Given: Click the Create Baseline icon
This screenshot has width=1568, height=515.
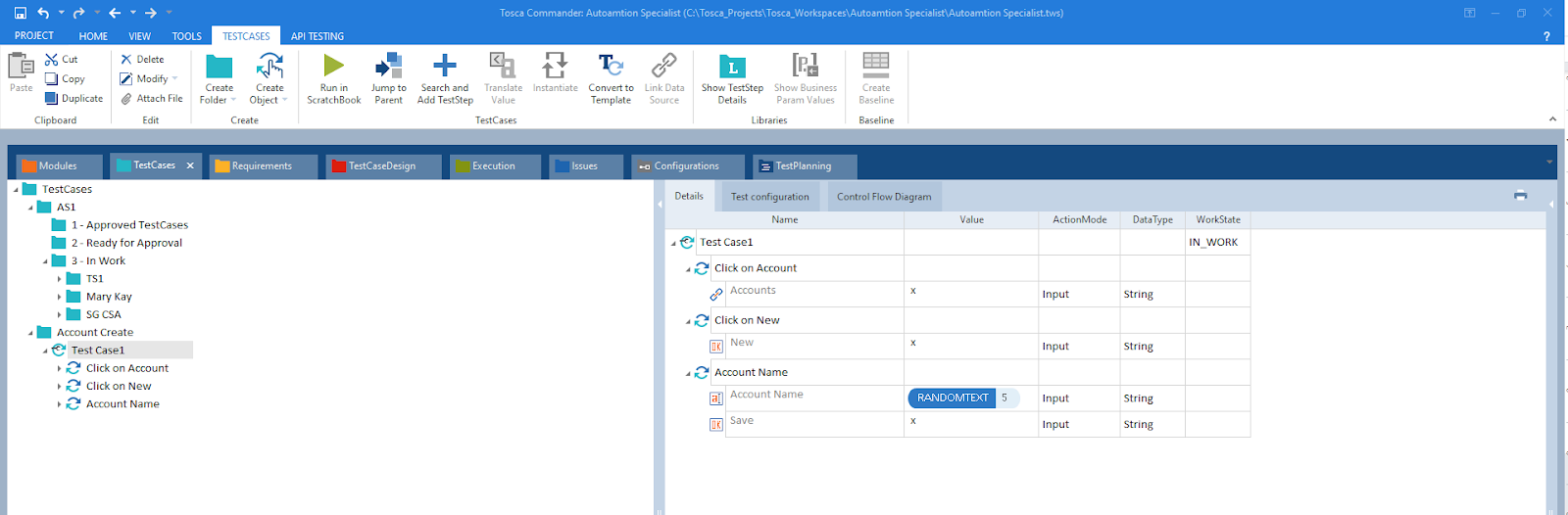Looking at the screenshot, I should click(x=876, y=65).
